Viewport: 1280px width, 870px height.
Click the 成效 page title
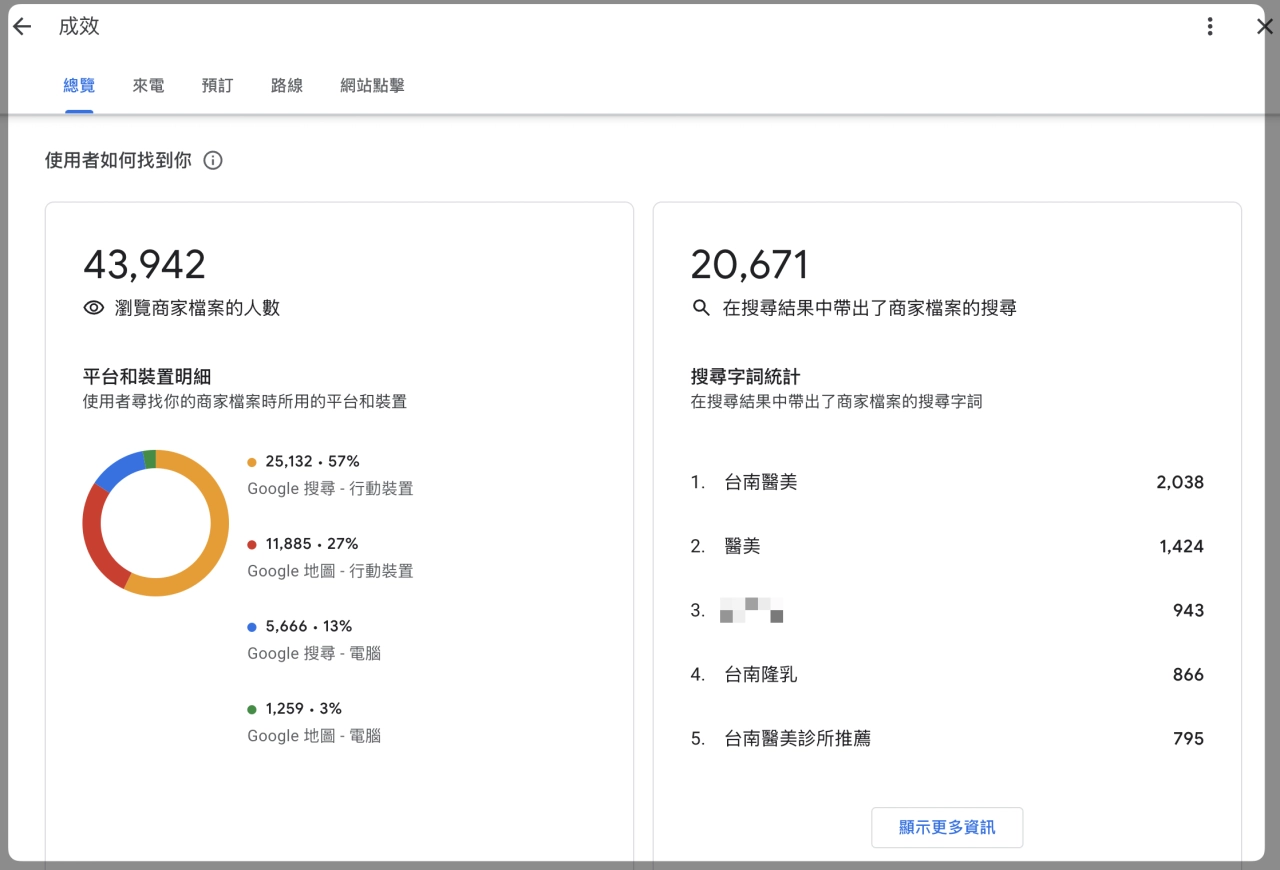79,27
